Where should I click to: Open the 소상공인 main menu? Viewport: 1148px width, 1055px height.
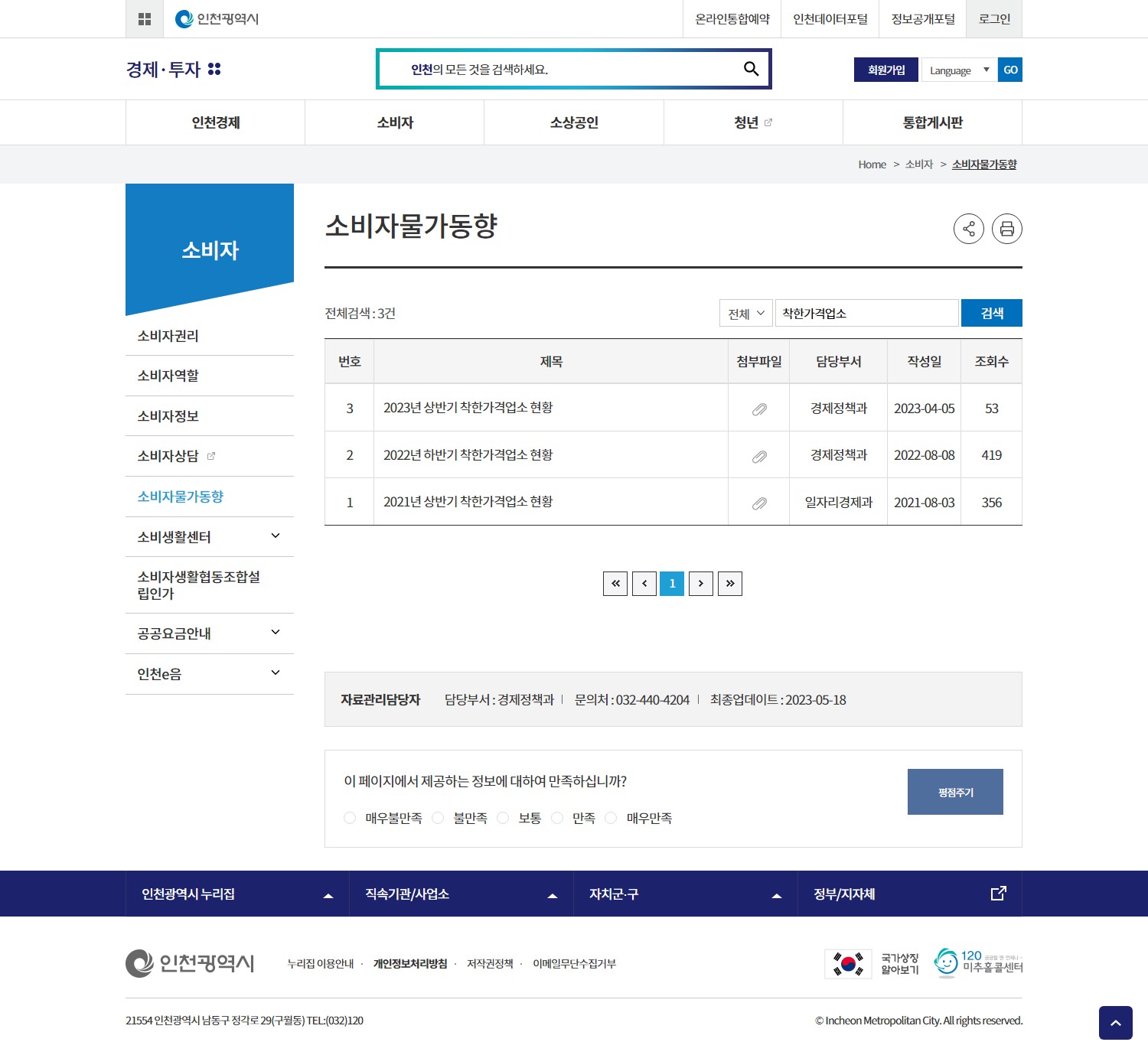point(574,122)
